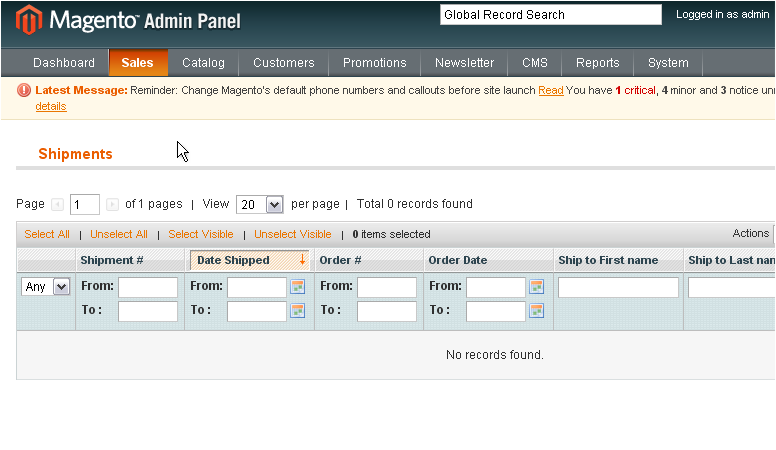Viewport: 776px width, 450px height.
Task: Open the Any filter dropdown
Action: click(x=46, y=287)
